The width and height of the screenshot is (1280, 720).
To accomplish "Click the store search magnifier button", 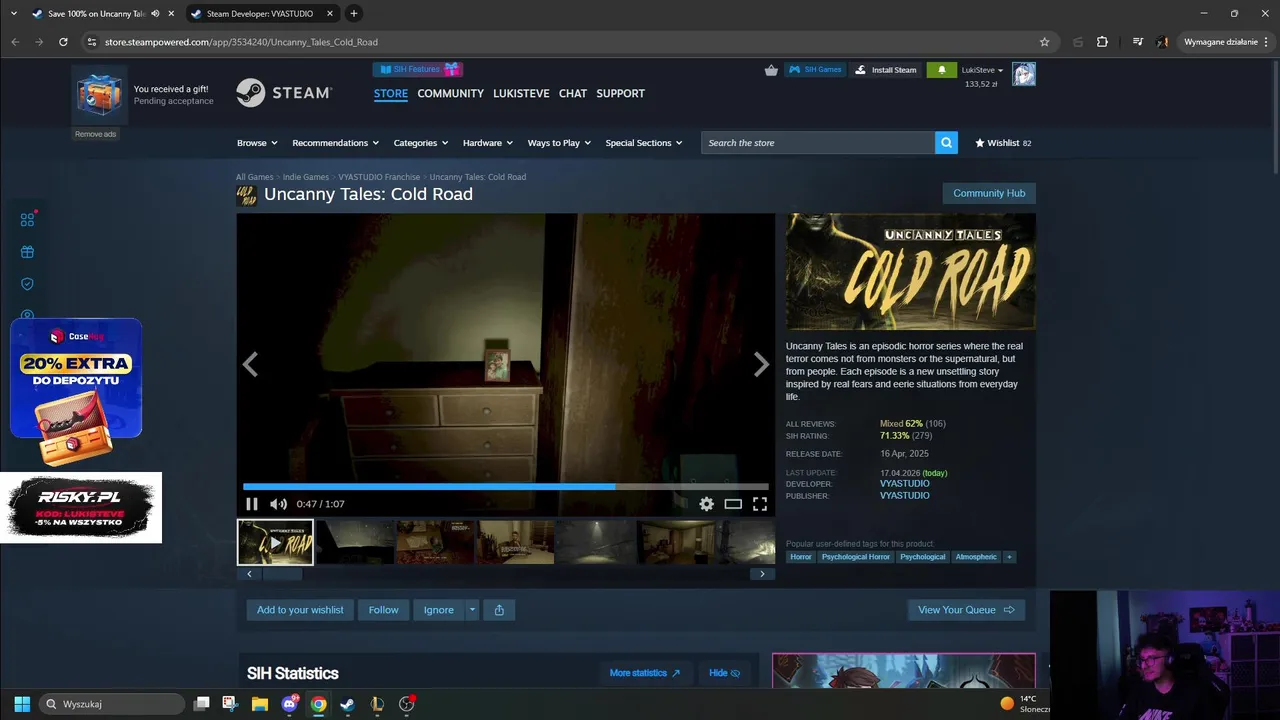I will coord(946,143).
